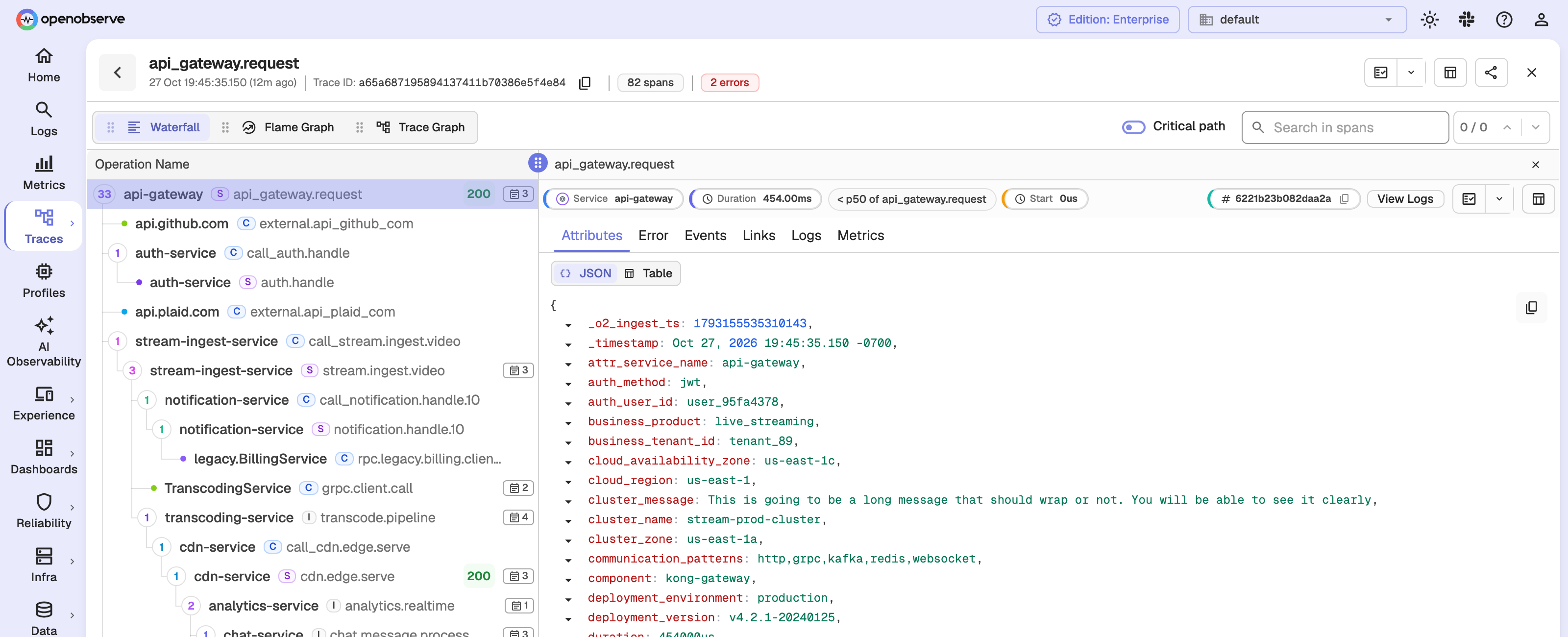Copy span ID 6221b23b082daa2a
This screenshot has width=1568, height=637.
tap(1345, 198)
